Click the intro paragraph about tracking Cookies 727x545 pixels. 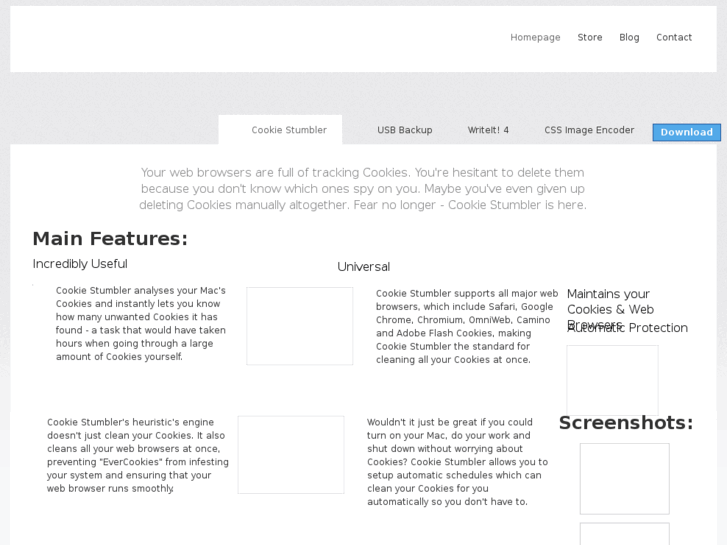[x=363, y=189]
